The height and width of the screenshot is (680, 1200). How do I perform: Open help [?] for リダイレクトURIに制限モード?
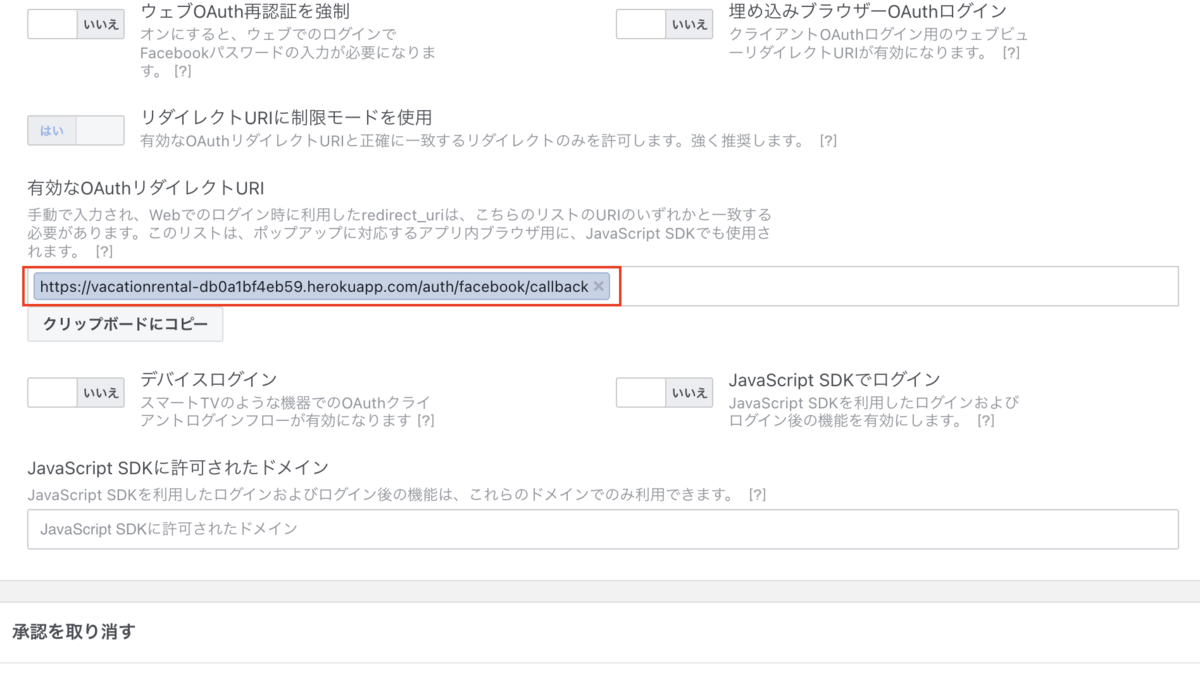pyautogui.click(x=828, y=141)
